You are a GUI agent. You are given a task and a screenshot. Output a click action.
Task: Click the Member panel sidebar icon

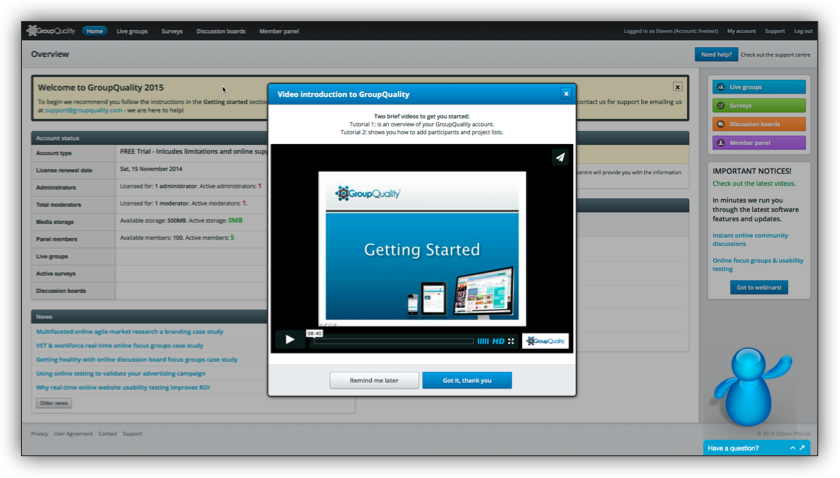point(721,143)
